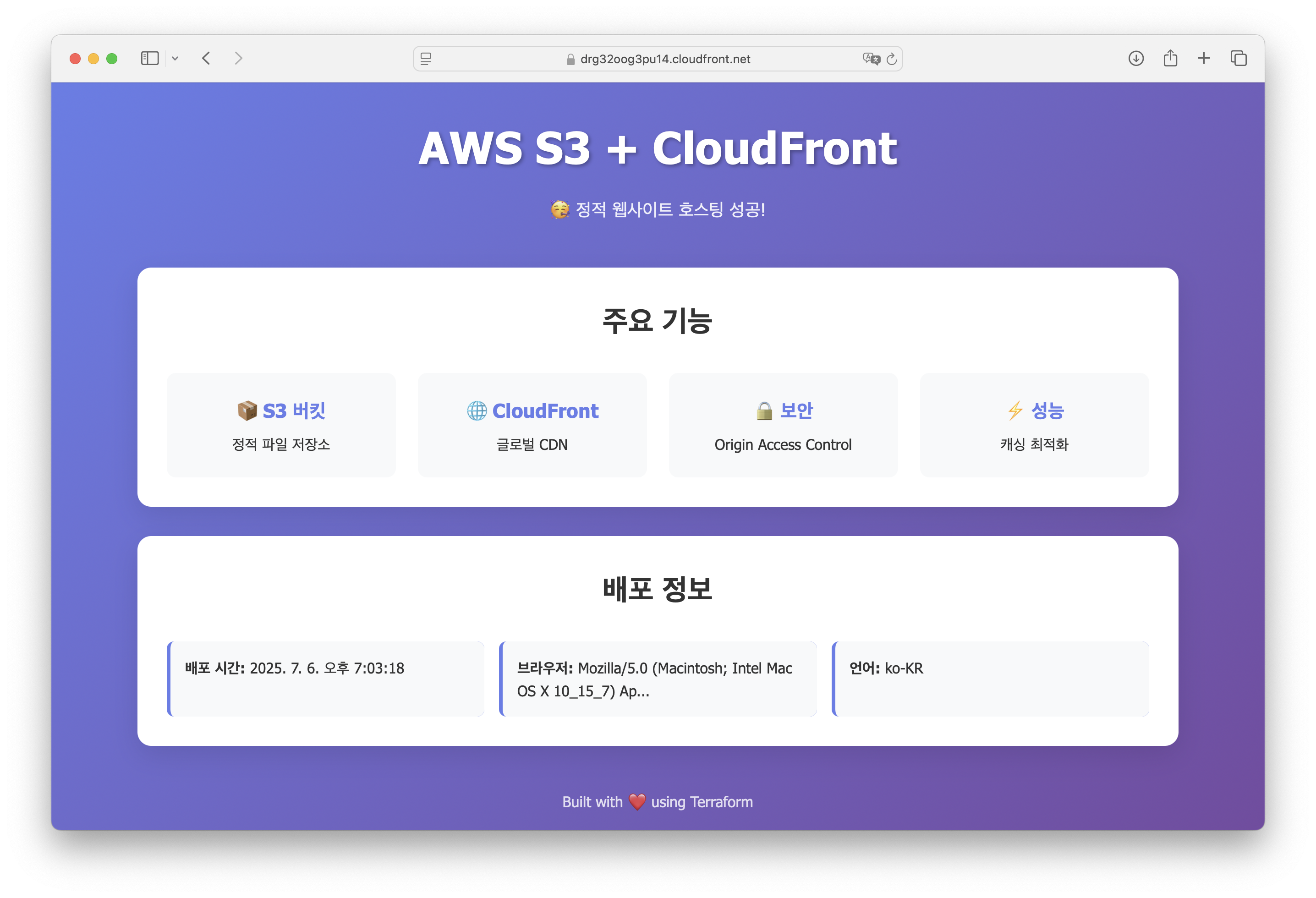Open the Share menu
1316x898 pixels.
(1170, 58)
